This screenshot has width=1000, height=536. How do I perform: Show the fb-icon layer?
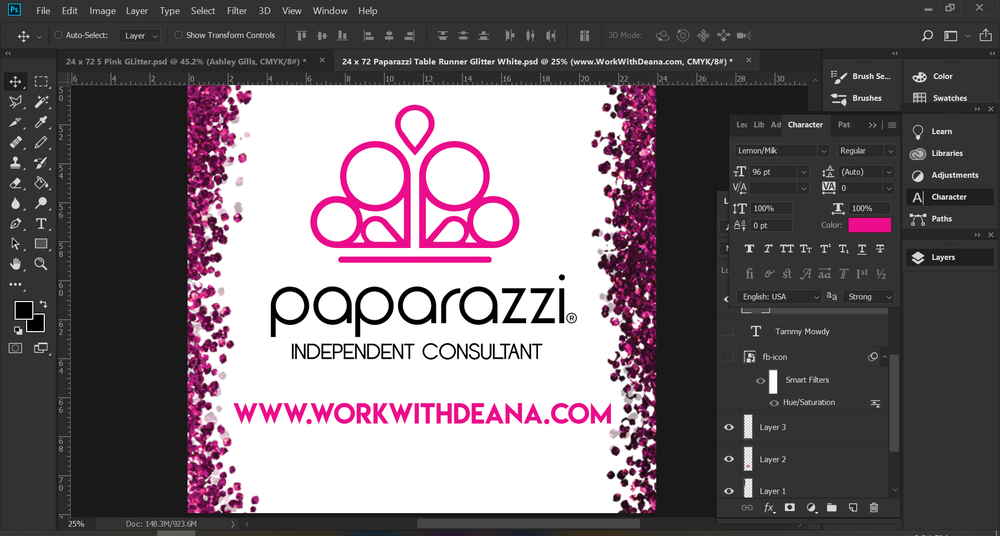(x=728, y=357)
